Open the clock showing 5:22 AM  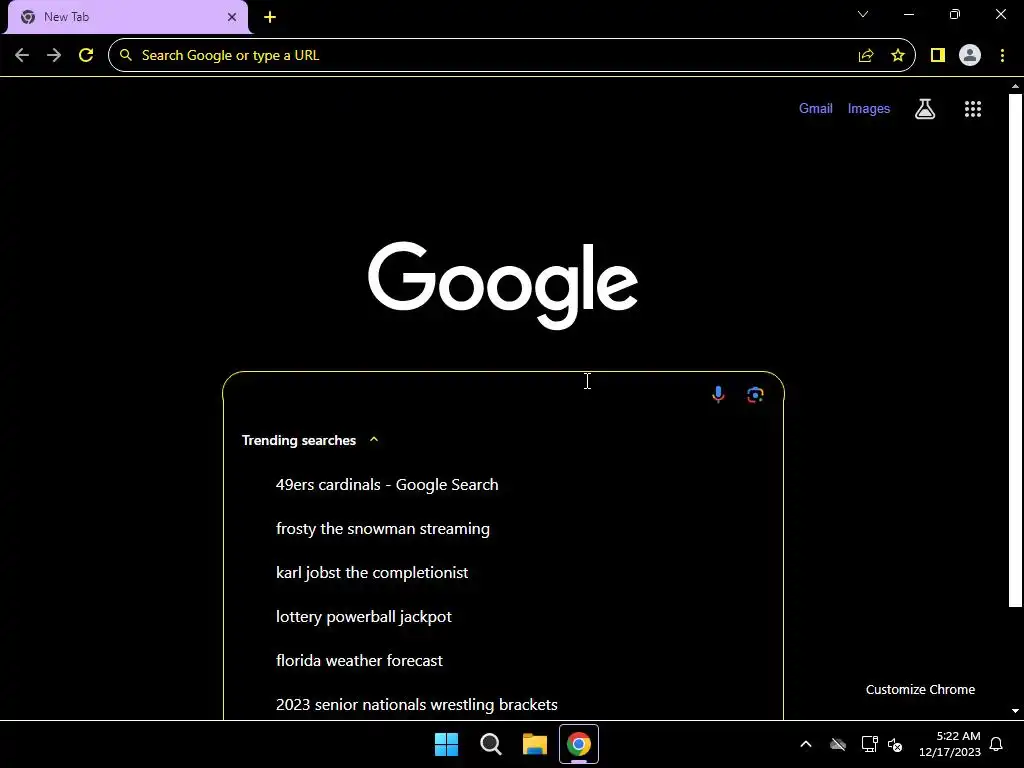[x=950, y=744]
